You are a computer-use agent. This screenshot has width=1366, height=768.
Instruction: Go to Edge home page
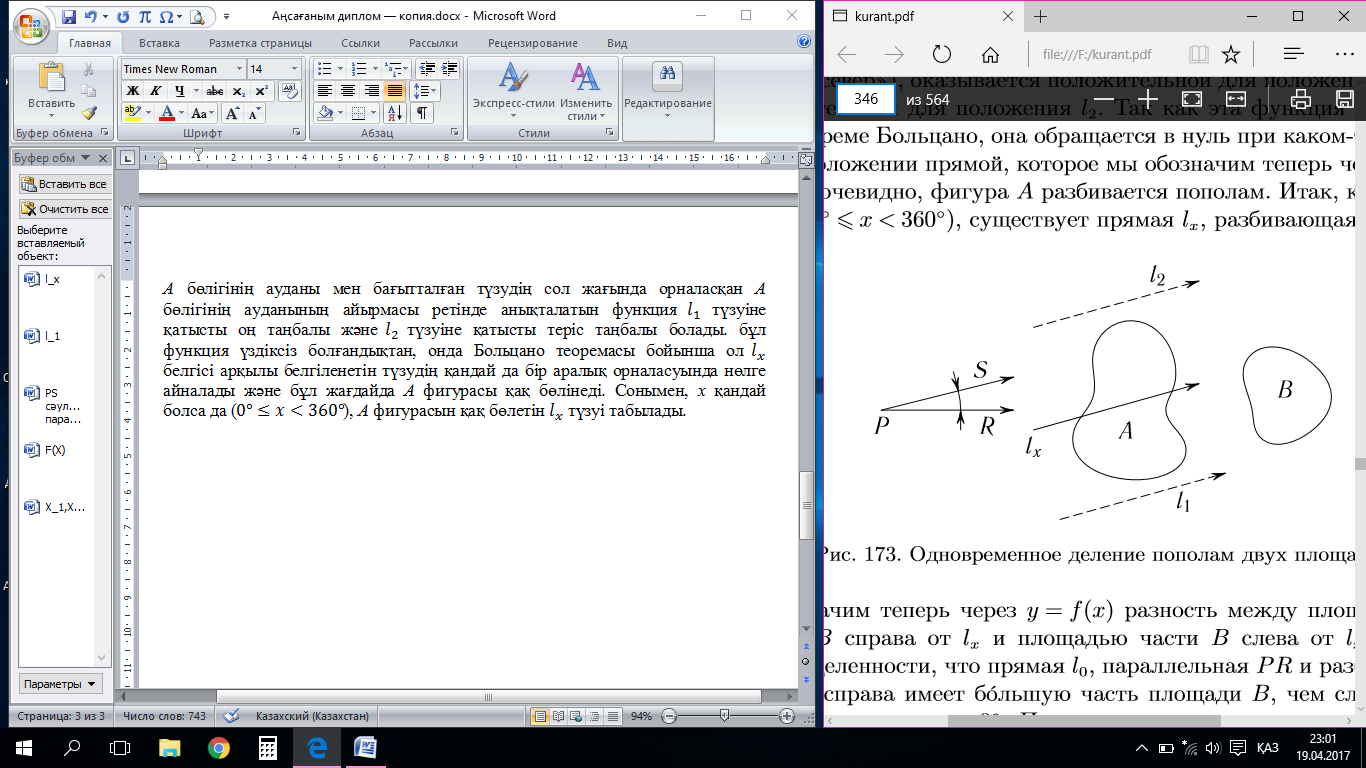tap(990, 54)
